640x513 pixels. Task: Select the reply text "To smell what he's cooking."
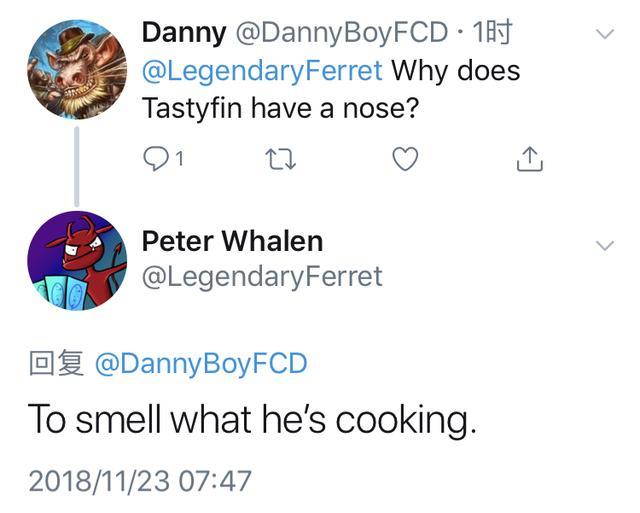[x=251, y=419]
